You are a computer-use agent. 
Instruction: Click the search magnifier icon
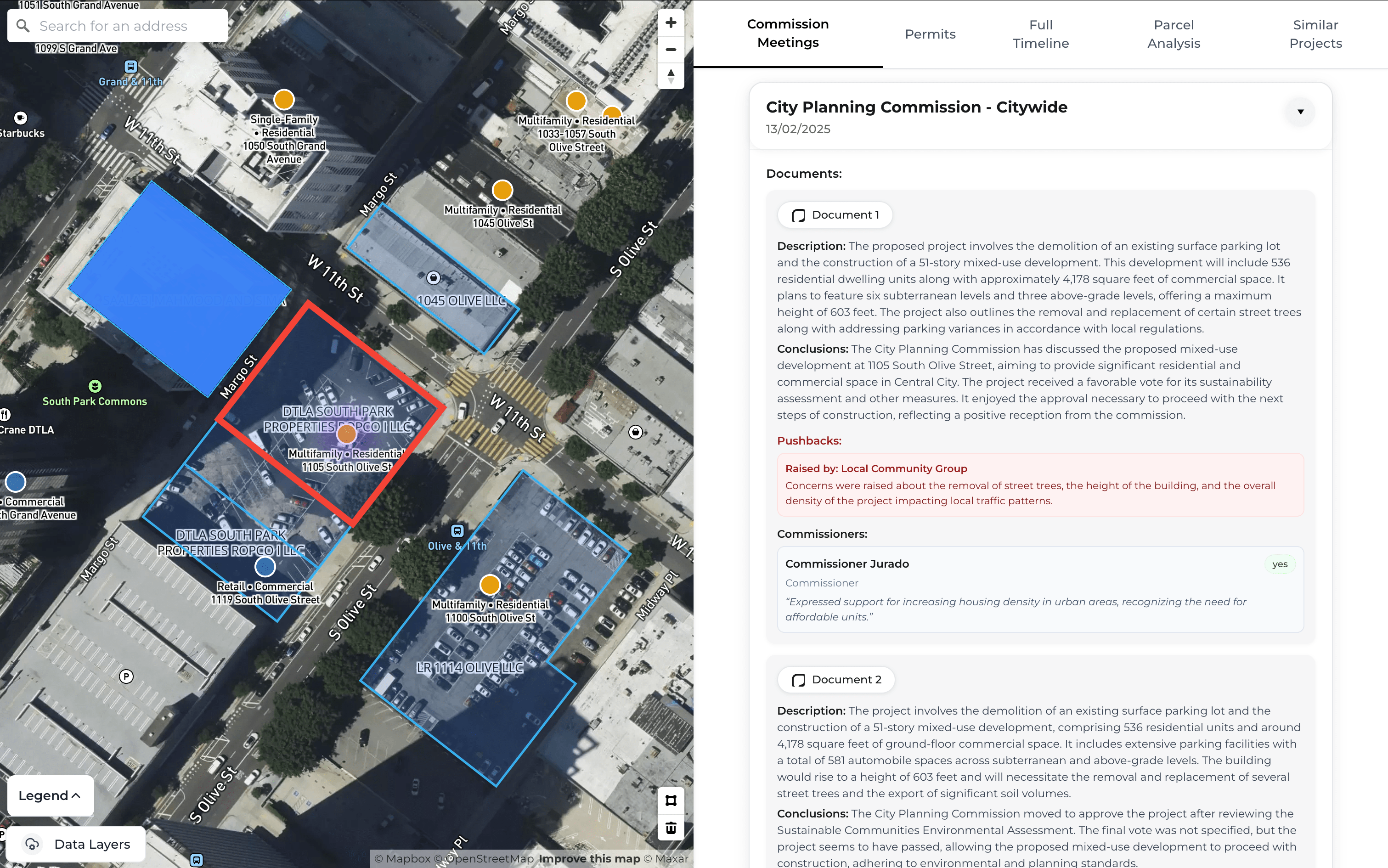click(x=23, y=26)
